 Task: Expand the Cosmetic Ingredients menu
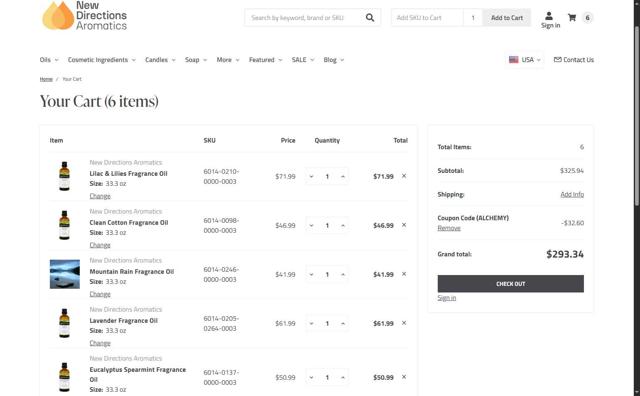[x=102, y=60]
